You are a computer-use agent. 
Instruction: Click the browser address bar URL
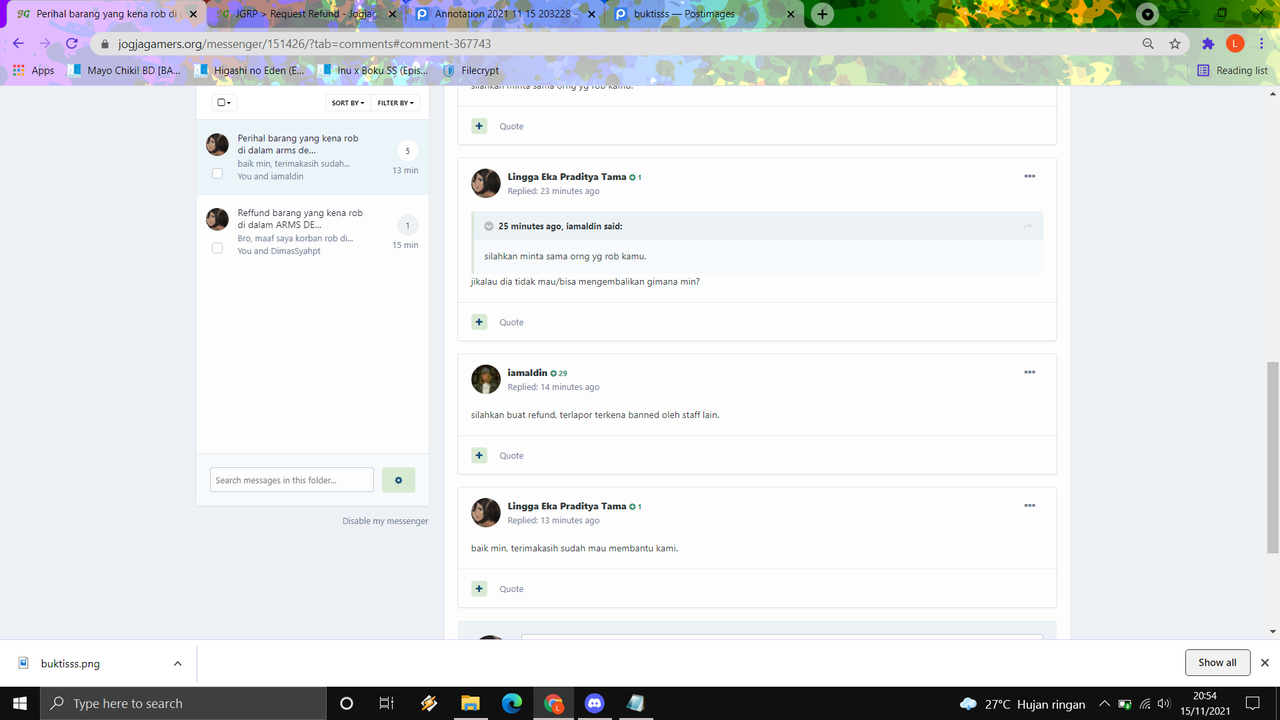[304, 44]
